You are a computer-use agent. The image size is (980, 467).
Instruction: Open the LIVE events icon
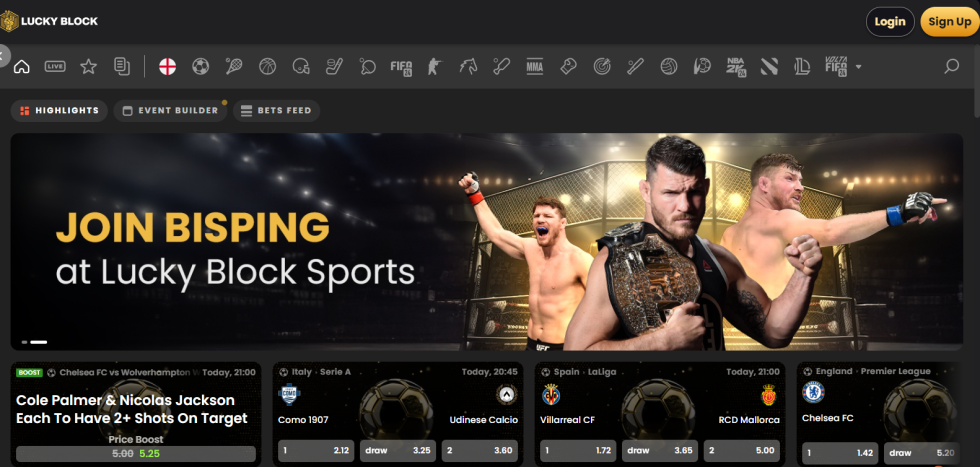point(55,67)
